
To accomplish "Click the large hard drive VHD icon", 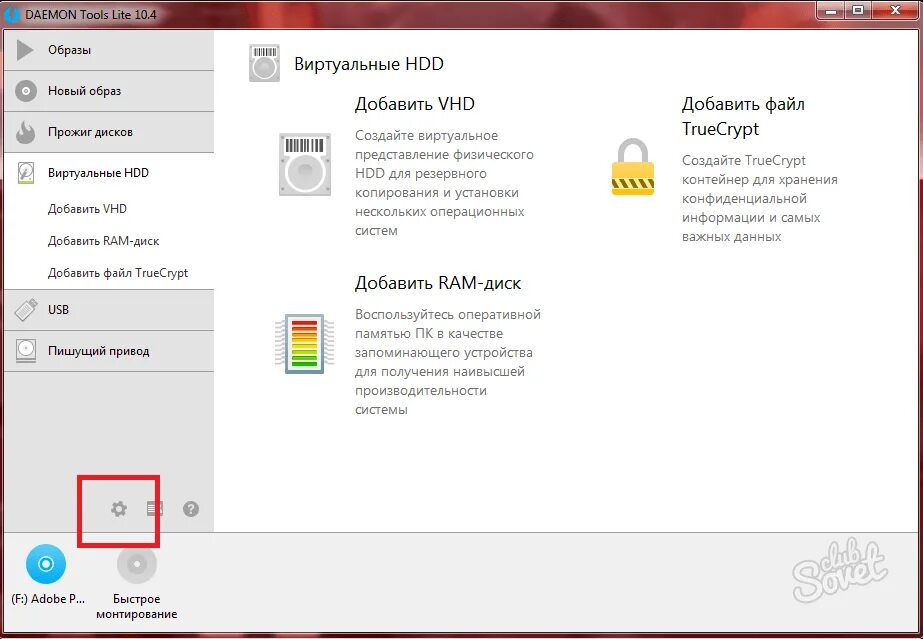I will pos(305,164).
